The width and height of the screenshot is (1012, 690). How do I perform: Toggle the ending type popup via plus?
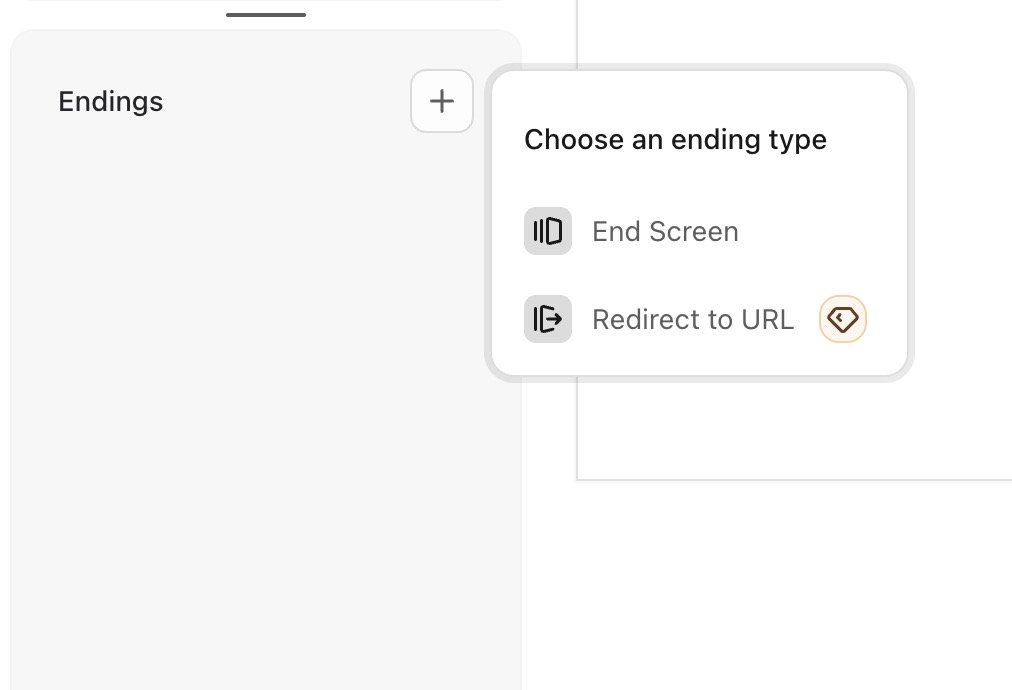coord(441,101)
